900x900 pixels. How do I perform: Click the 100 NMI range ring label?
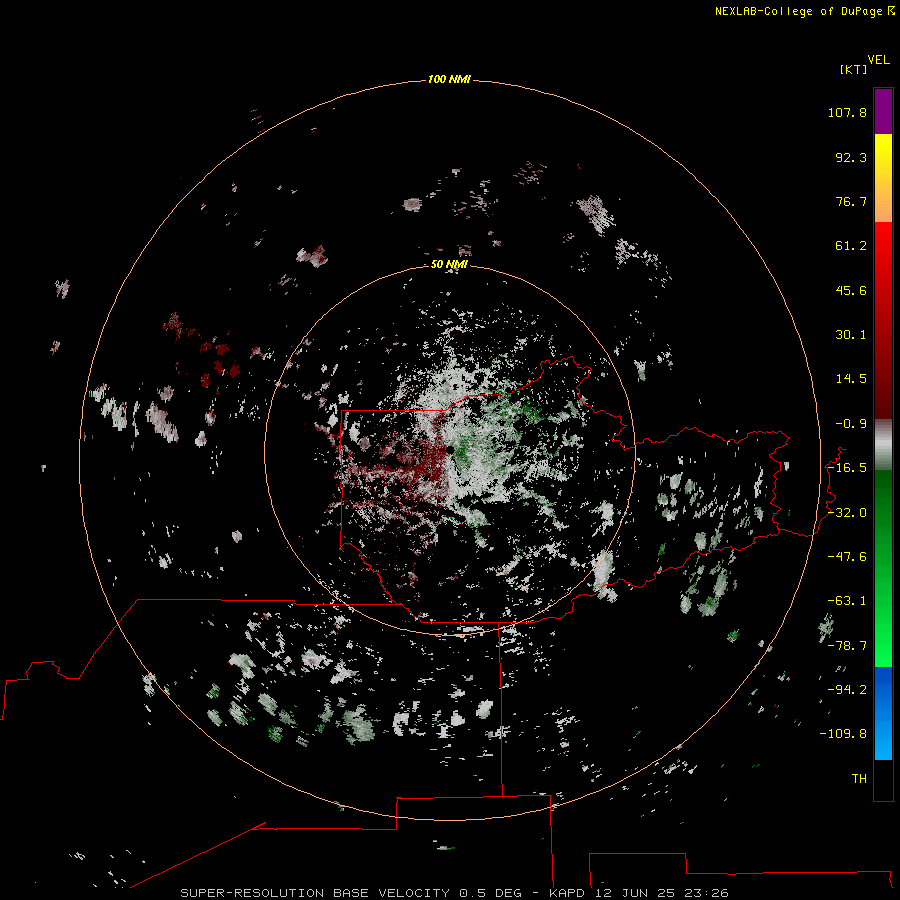pyautogui.click(x=449, y=79)
